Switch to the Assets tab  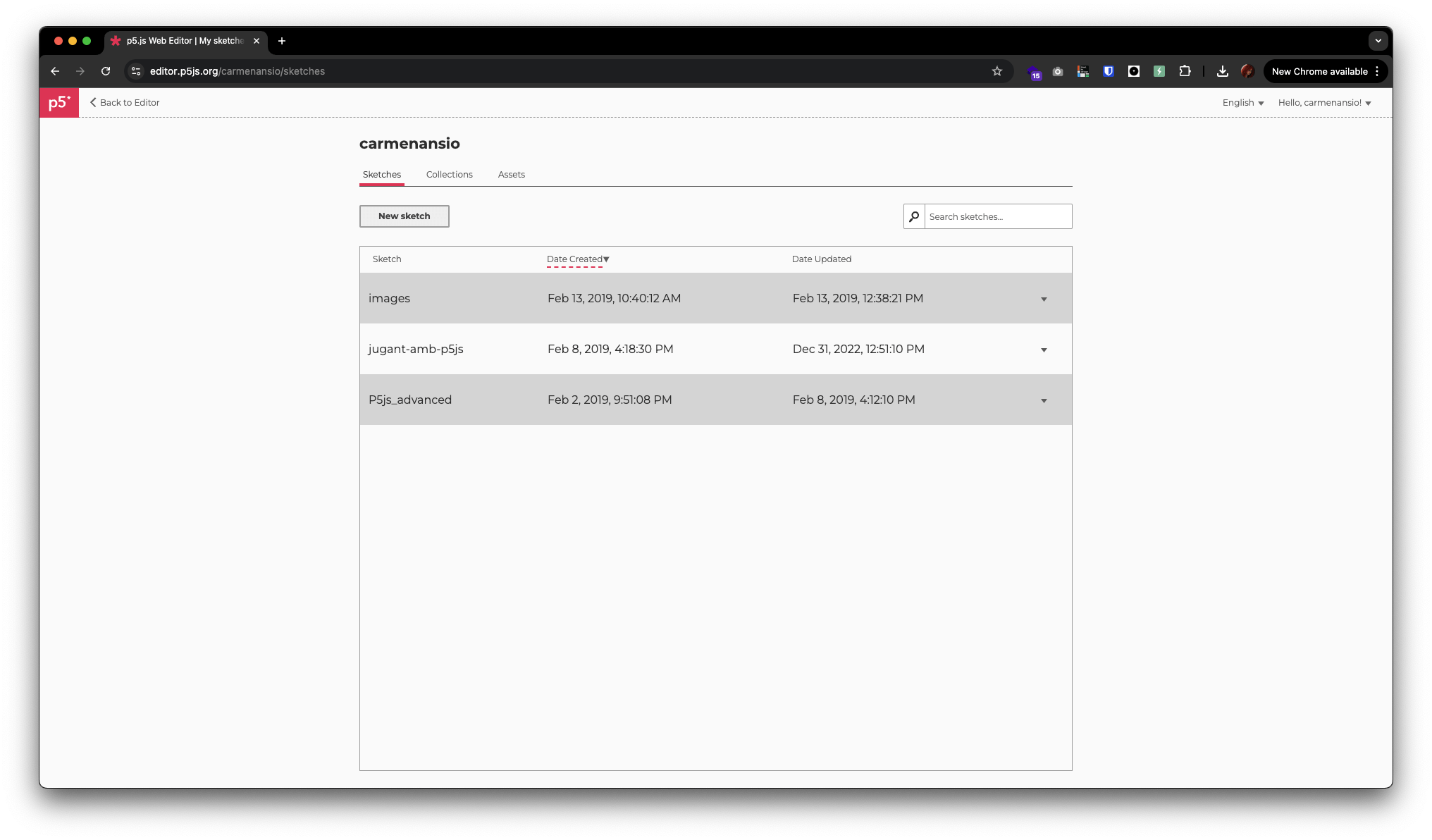tap(511, 175)
